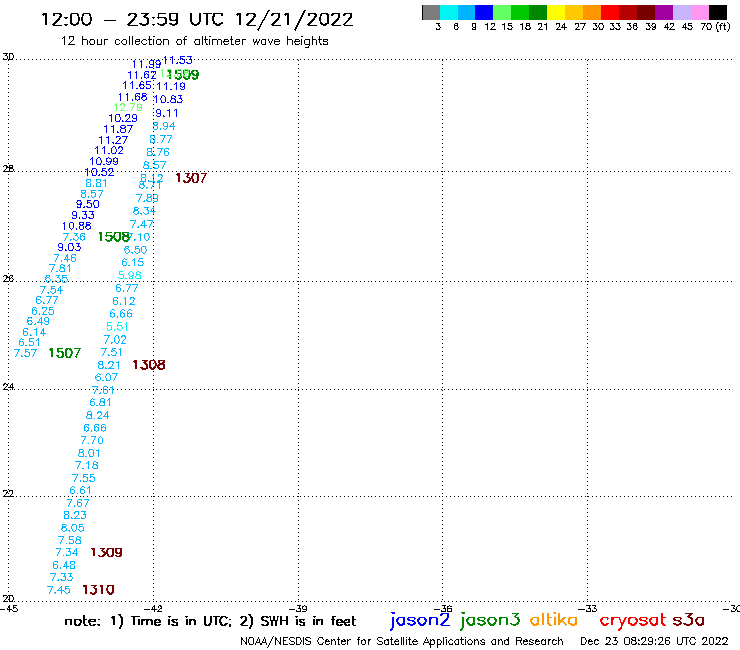The width and height of the screenshot is (740, 650).
Task: Click the wave height value '8.24'
Action: click(97, 415)
